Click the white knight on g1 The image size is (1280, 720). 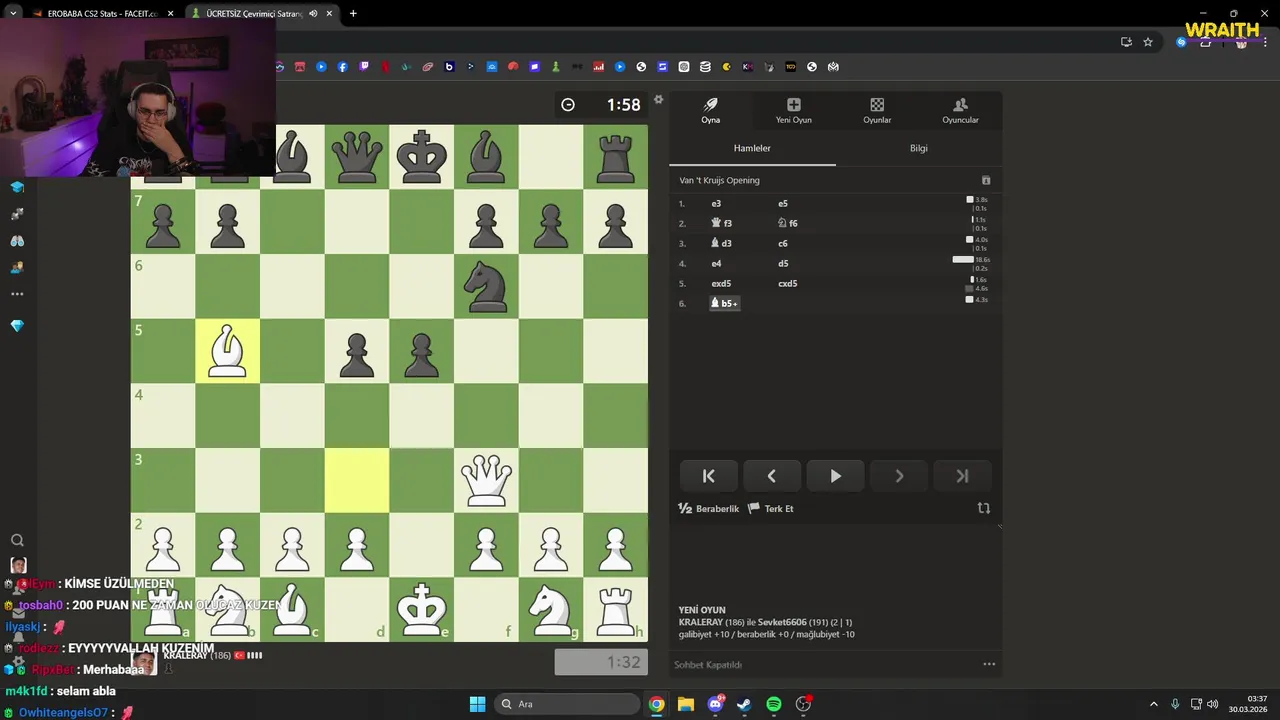pyautogui.click(x=551, y=609)
